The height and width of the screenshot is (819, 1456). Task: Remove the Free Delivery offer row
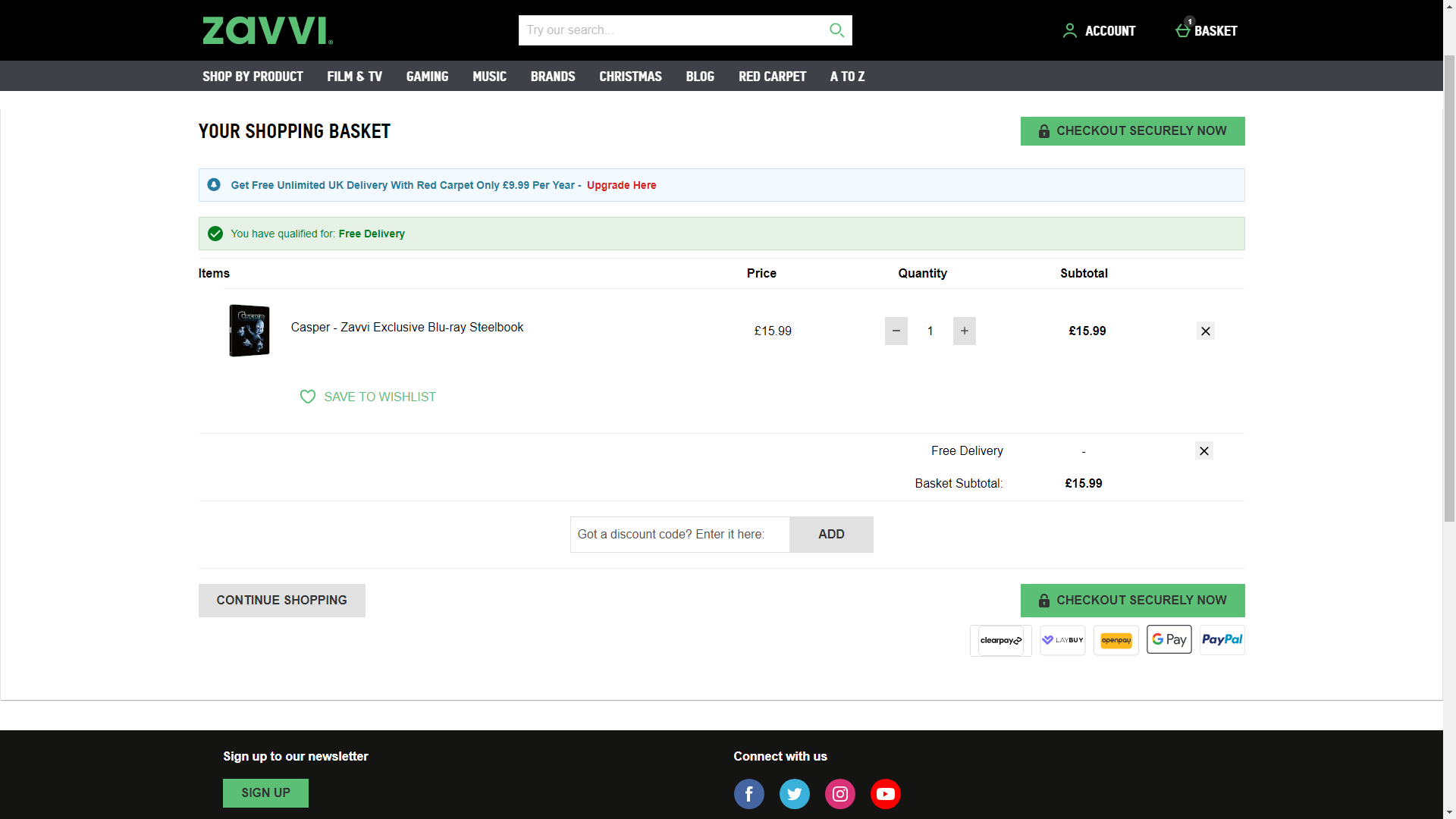pyautogui.click(x=1204, y=450)
